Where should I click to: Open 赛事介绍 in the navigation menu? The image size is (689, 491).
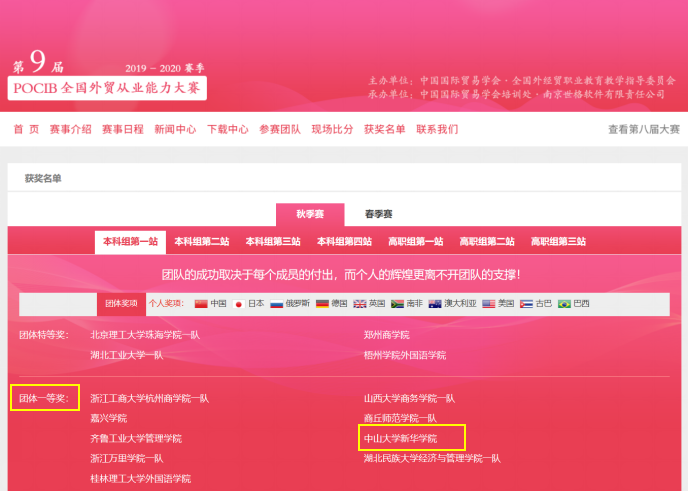(70, 129)
